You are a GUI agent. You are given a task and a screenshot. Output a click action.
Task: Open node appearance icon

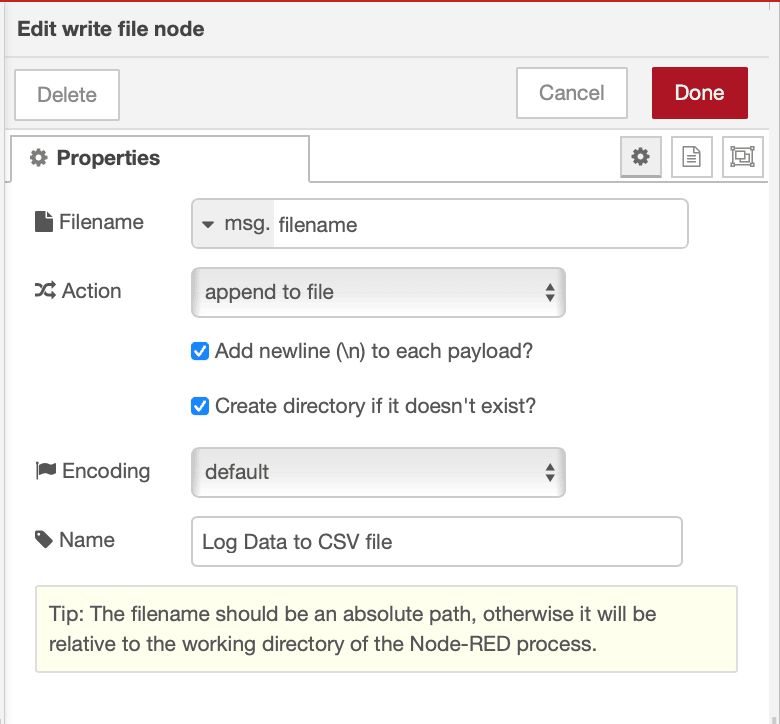tap(741, 157)
